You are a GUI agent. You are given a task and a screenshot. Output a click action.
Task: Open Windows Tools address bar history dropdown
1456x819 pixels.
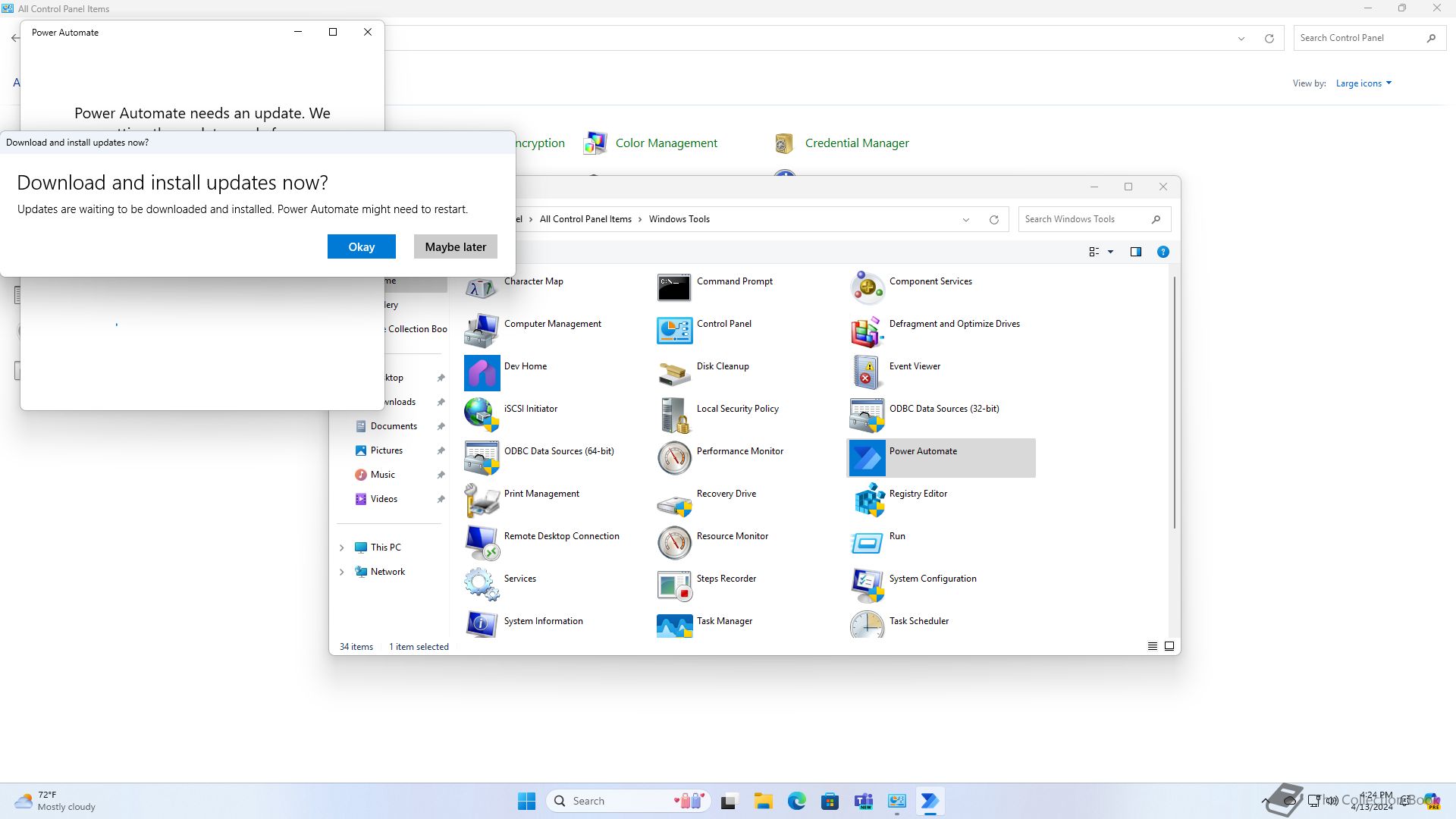pos(966,220)
